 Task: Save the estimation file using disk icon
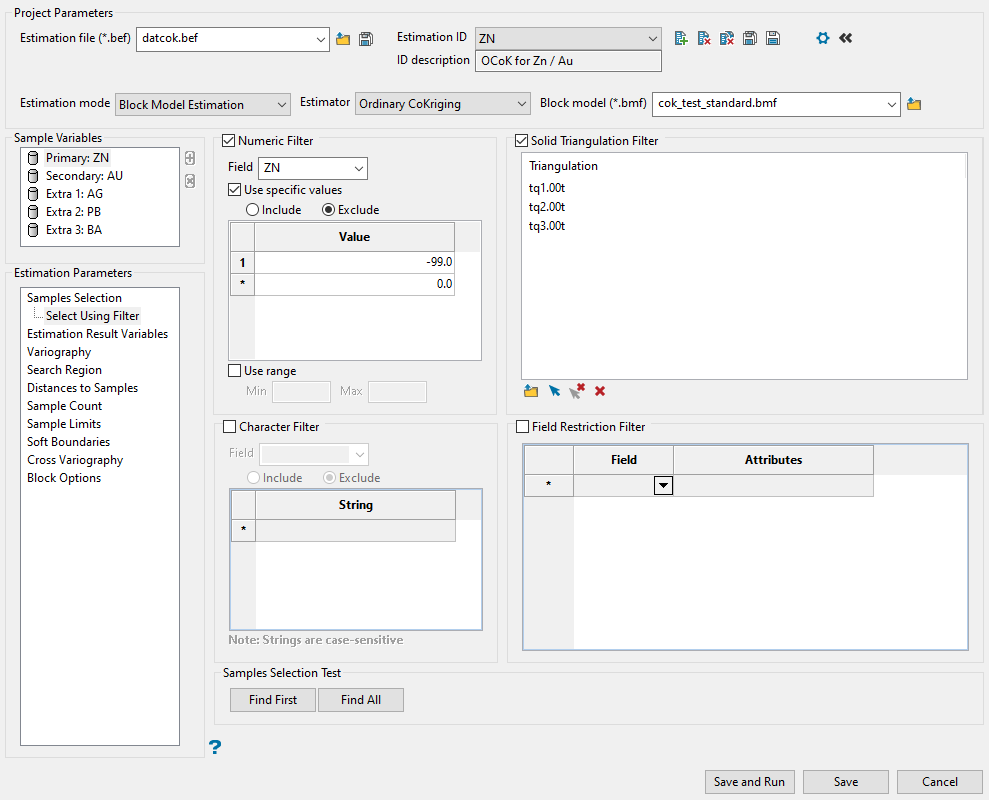[366, 39]
